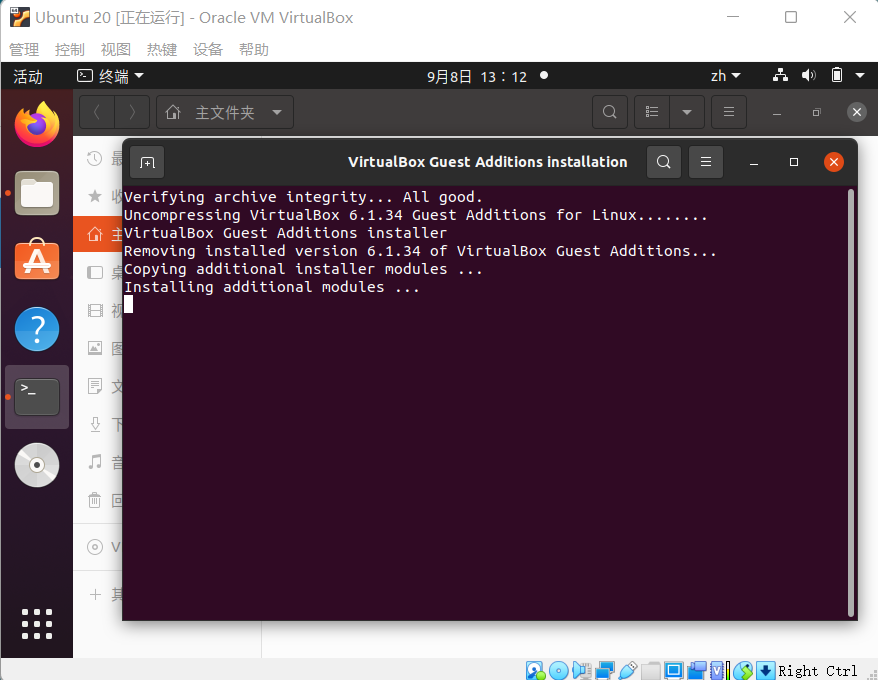Screen dimensions: 878x680
Task: Open the file manager search icon
Action: click(610, 112)
